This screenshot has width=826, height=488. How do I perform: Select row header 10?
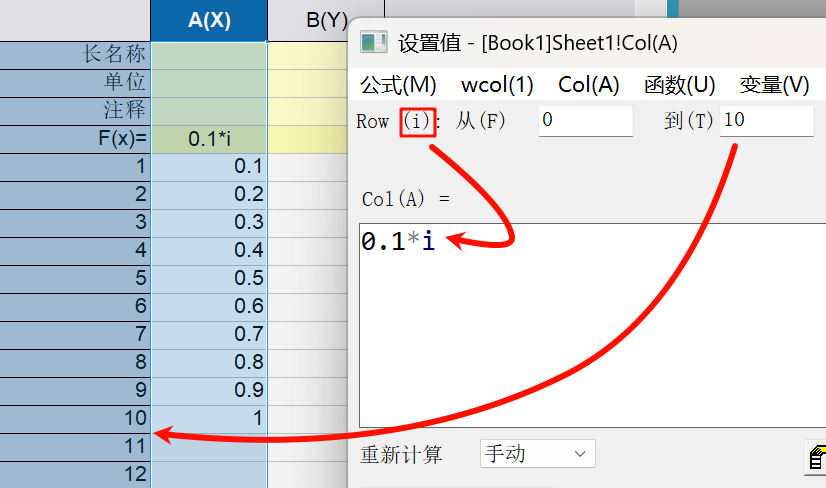(75, 418)
